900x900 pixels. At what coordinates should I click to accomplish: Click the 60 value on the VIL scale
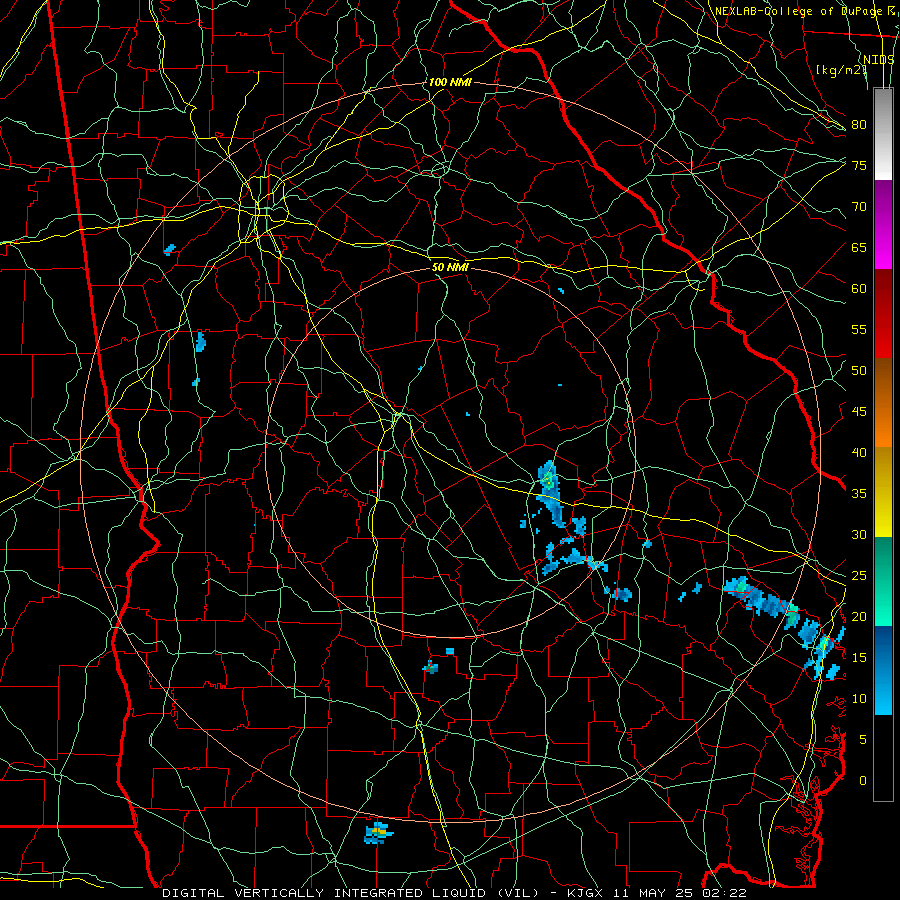859,289
